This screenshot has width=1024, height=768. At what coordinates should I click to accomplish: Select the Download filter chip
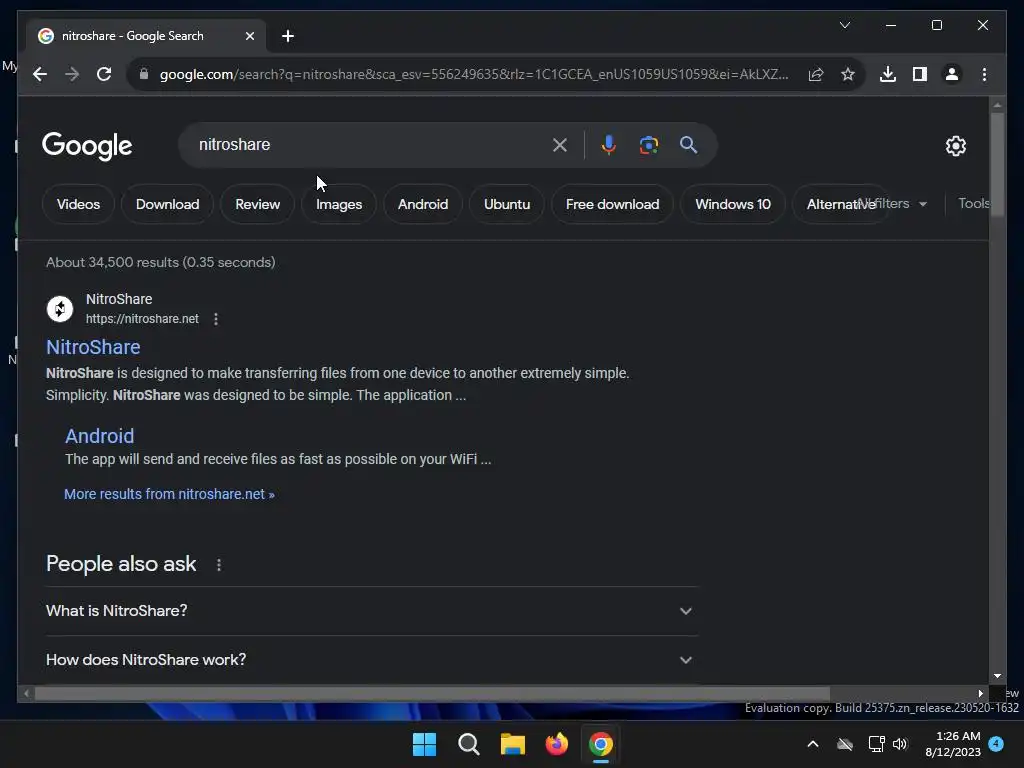tap(167, 204)
